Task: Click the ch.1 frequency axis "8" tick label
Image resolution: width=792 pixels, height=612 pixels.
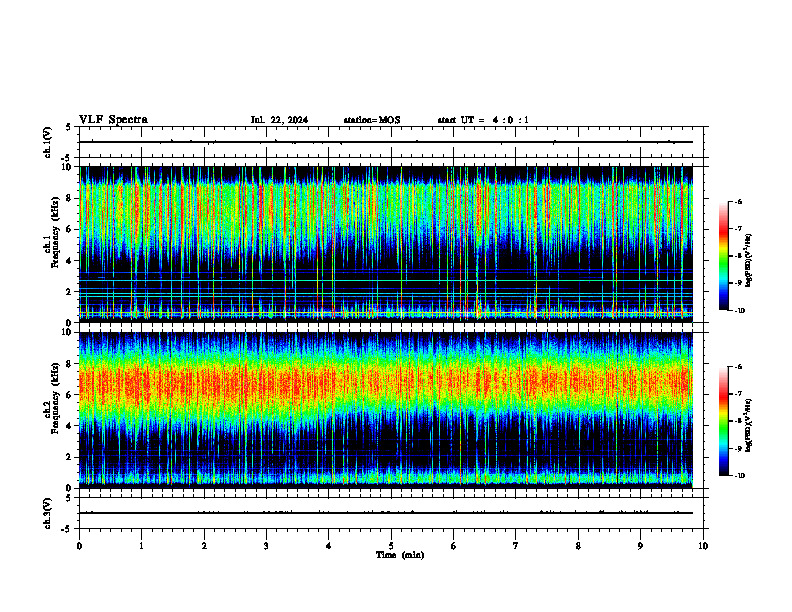Action: (x=70, y=198)
